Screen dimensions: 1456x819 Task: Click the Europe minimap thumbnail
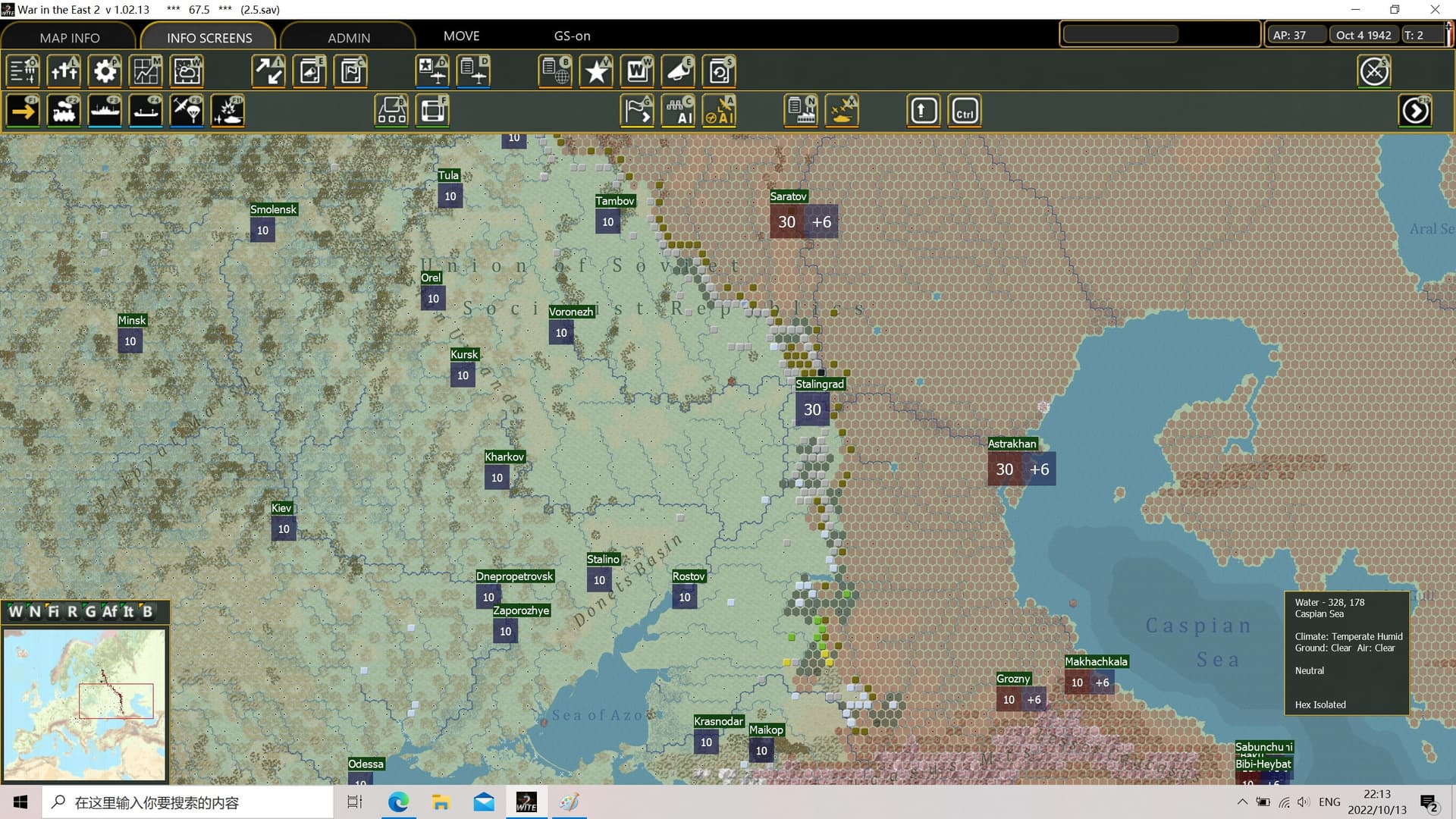pos(84,704)
